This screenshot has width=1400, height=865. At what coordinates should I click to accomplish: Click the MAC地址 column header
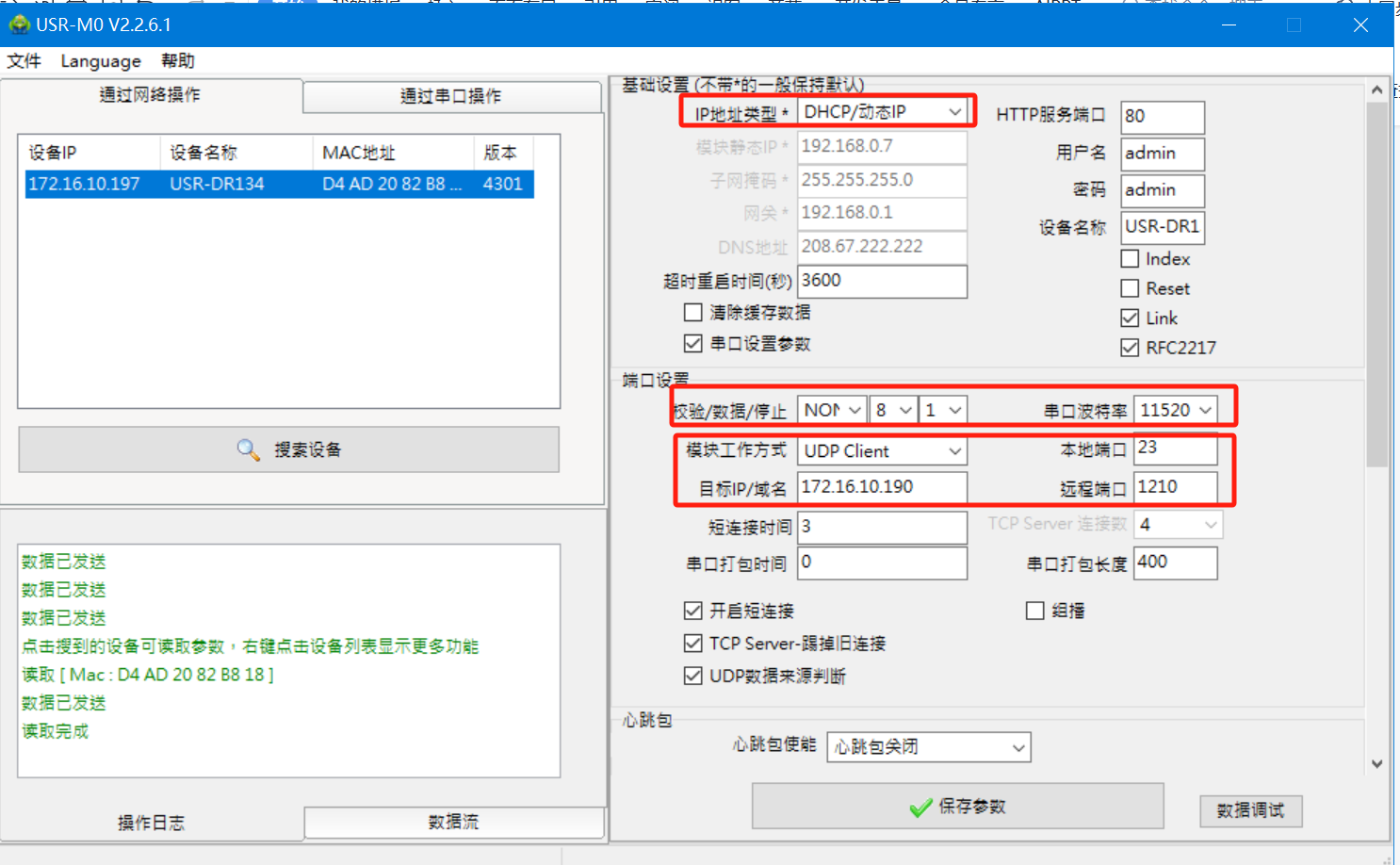tap(393, 153)
